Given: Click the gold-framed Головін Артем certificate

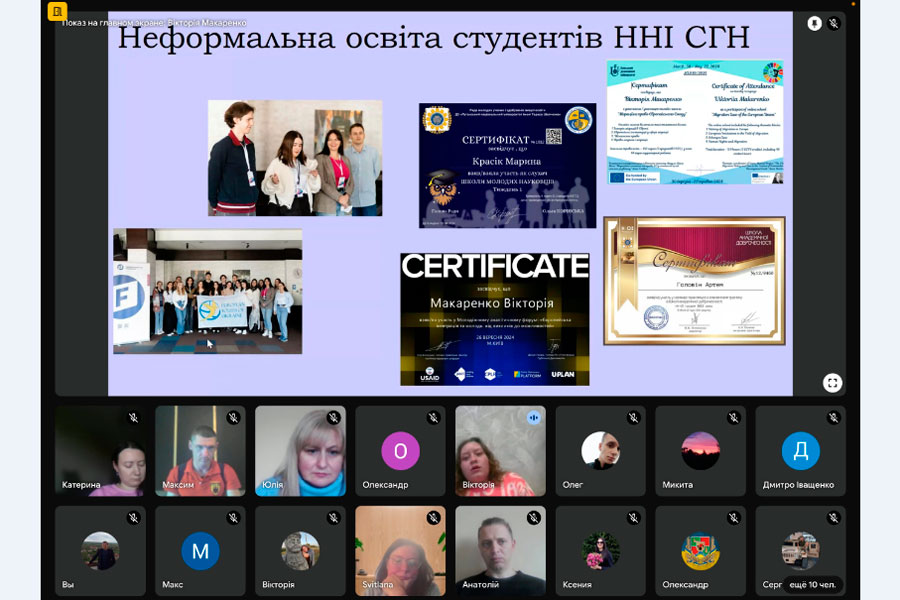Looking at the screenshot, I should (x=694, y=281).
